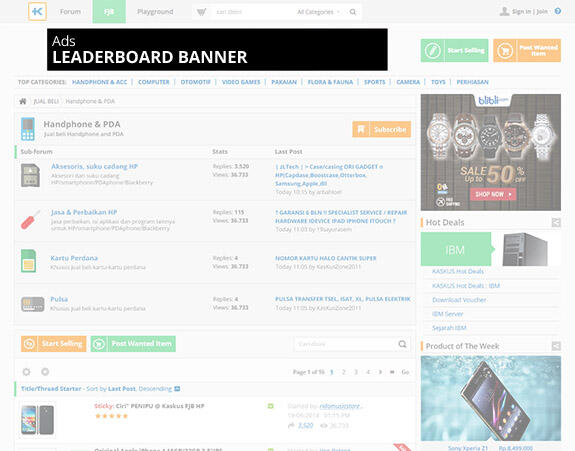Click orange Start Selling above thread list
This screenshot has height=451, width=575.
click(x=54, y=344)
